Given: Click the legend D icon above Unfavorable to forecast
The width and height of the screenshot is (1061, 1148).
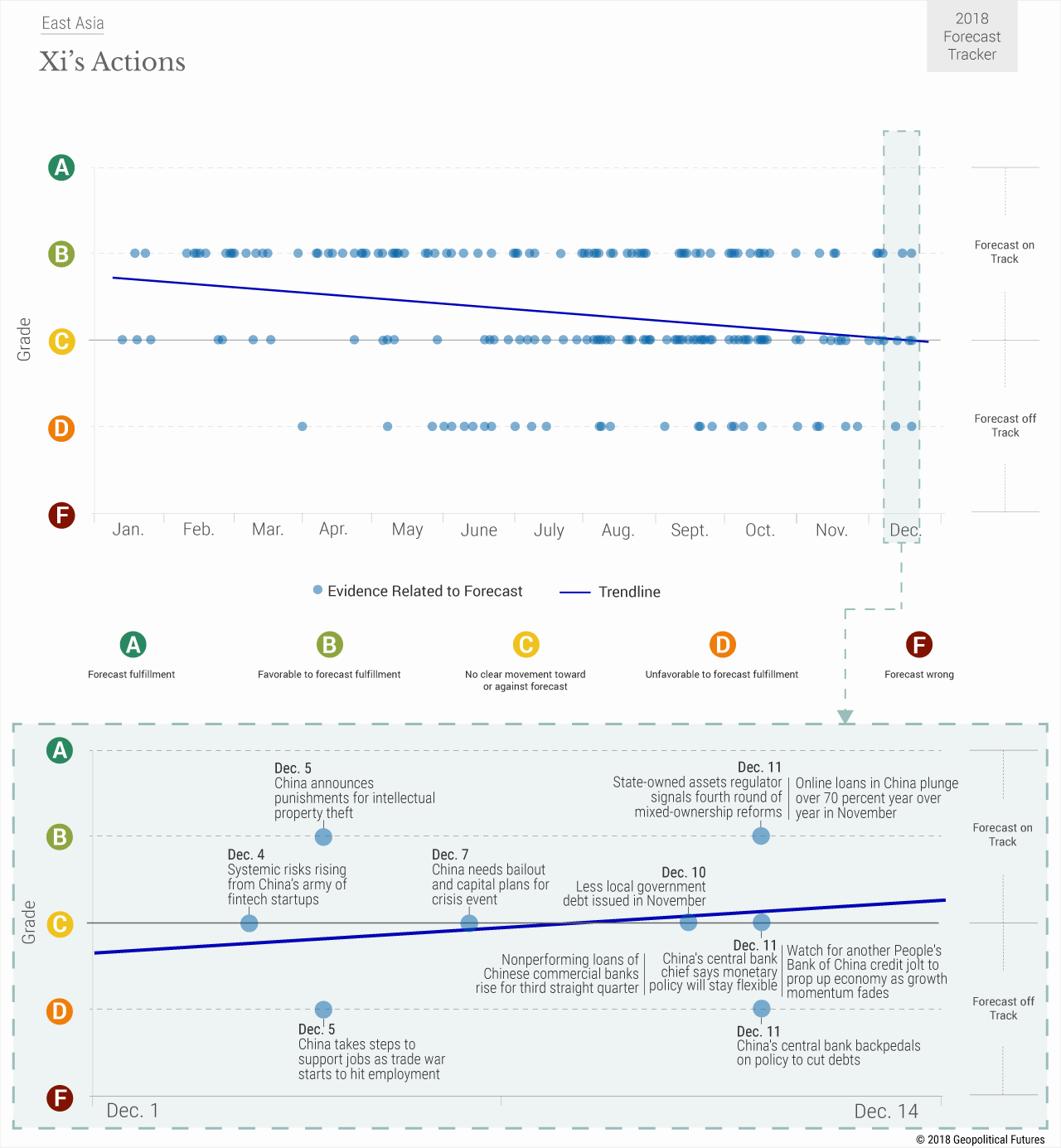Looking at the screenshot, I should coord(723,644).
